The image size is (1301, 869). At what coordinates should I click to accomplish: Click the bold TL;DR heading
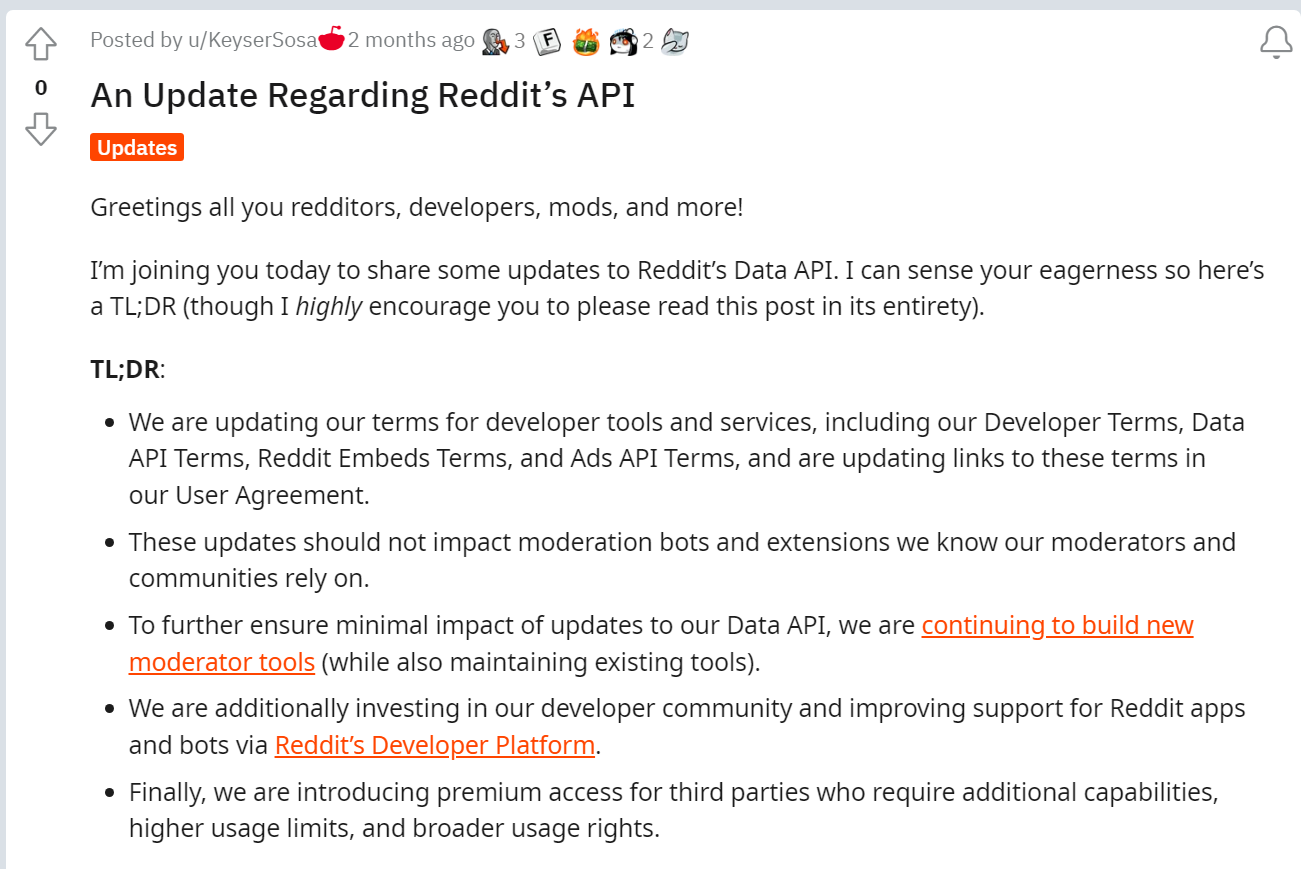[125, 369]
